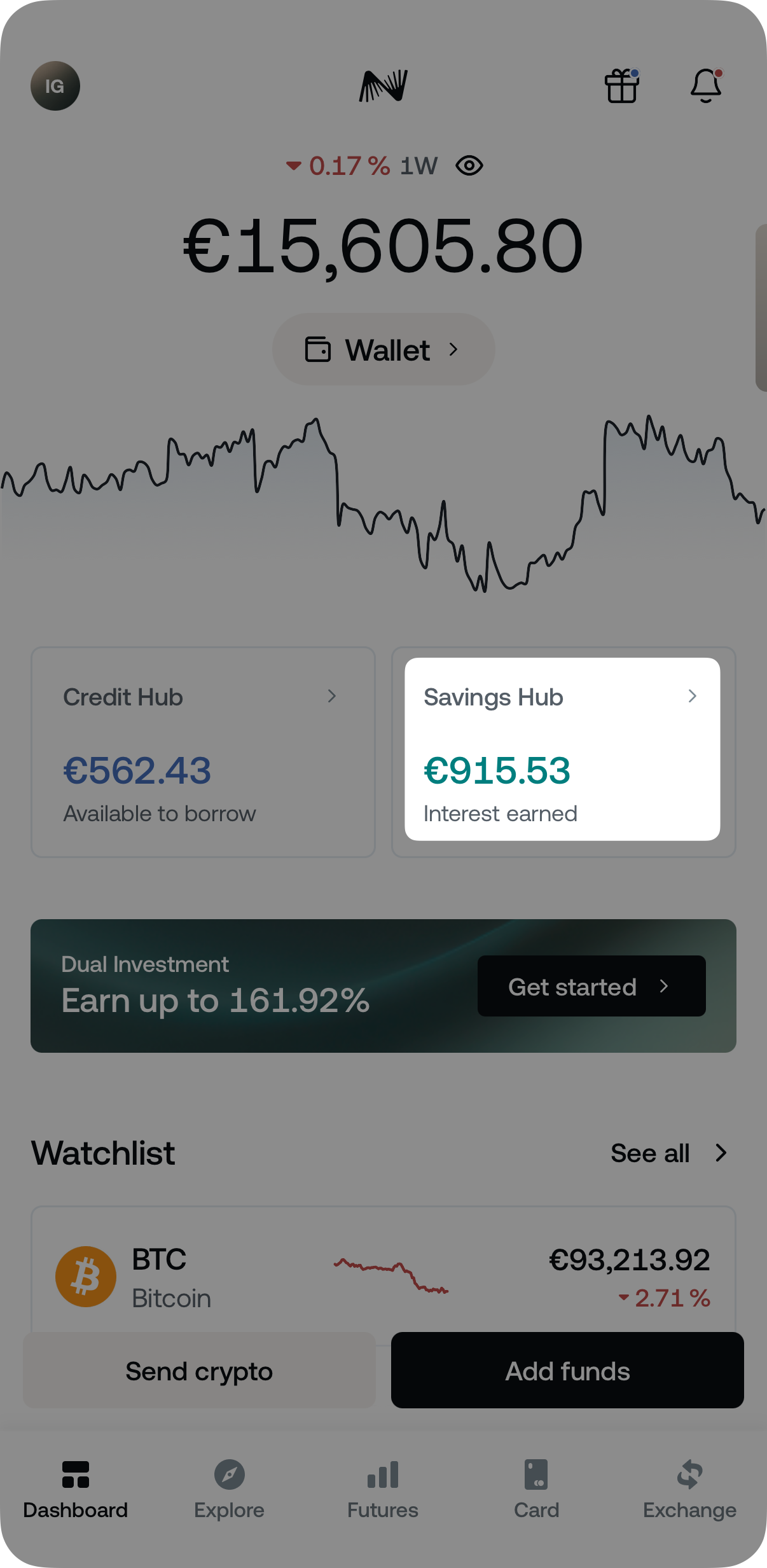Tap the Add funds button
Viewport: 767px width, 1568px height.
coord(566,1371)
